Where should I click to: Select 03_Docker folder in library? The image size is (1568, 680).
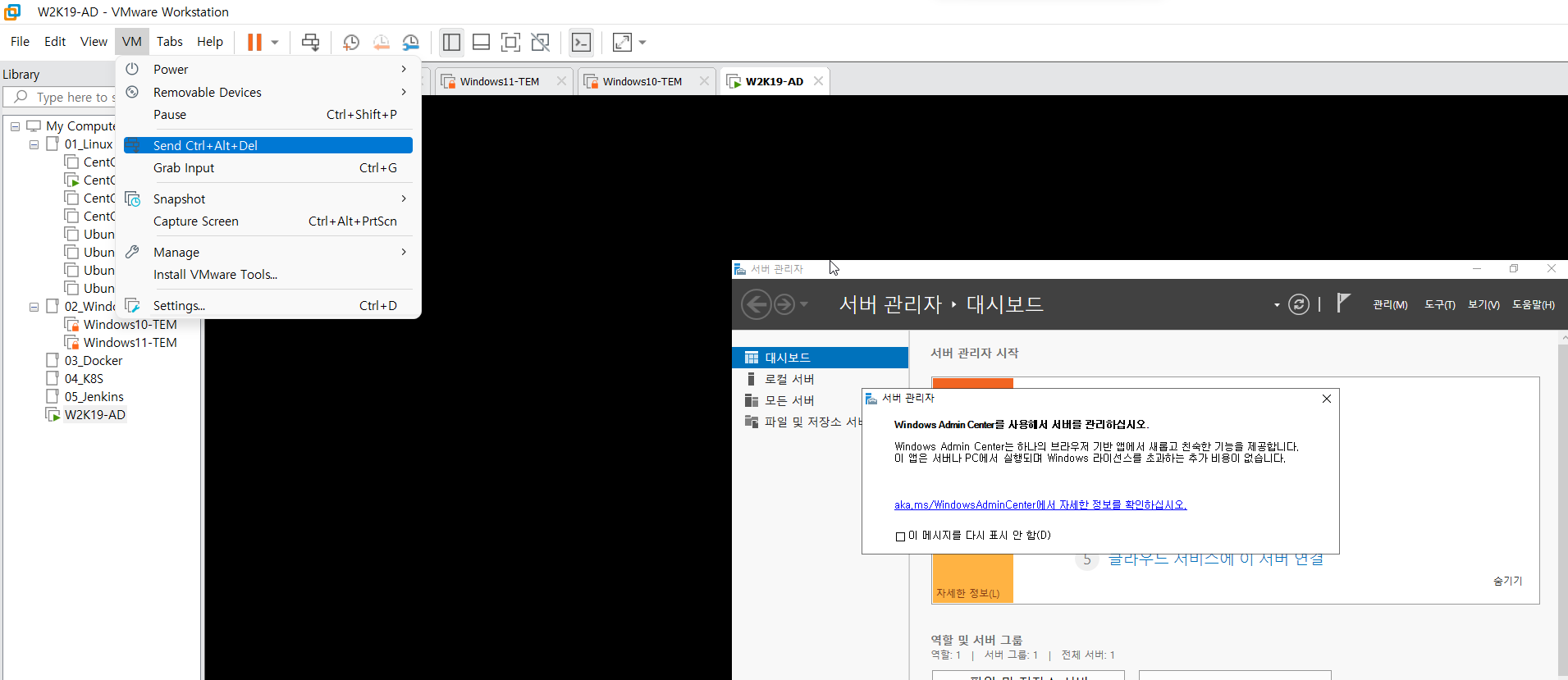coord(93,361)
